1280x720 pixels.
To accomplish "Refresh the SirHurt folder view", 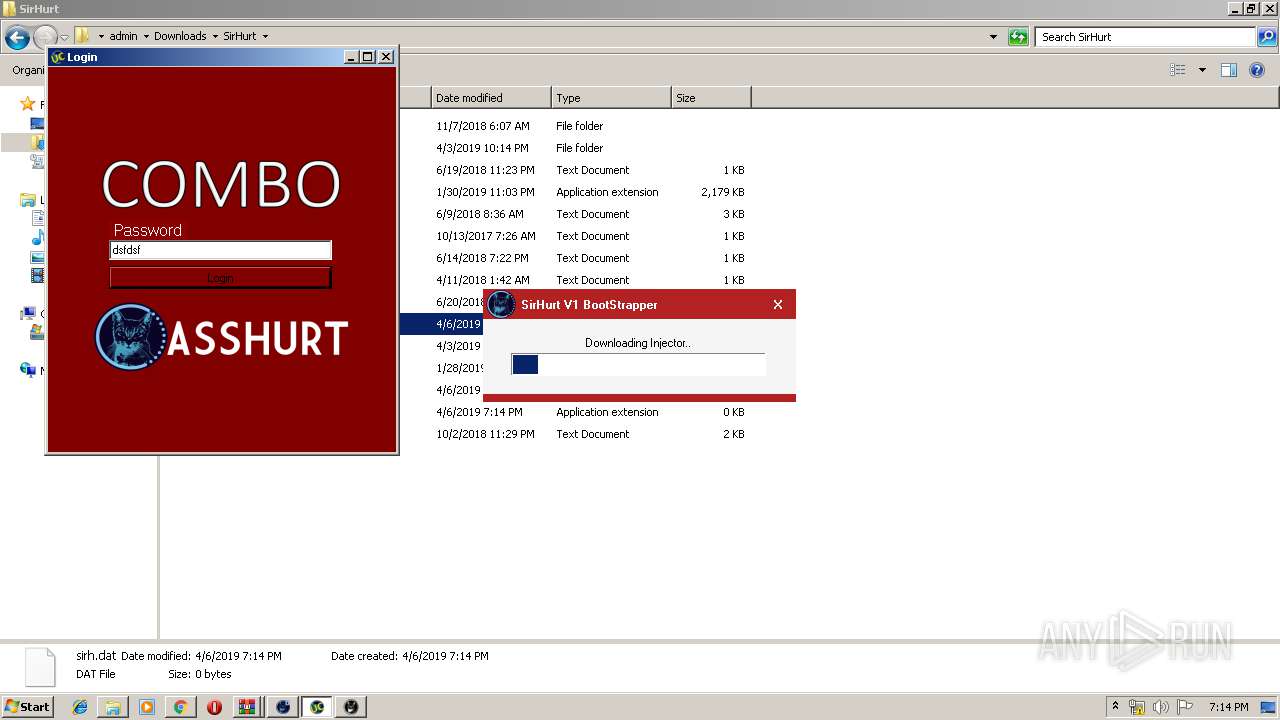I will [x=1018, y=37].
